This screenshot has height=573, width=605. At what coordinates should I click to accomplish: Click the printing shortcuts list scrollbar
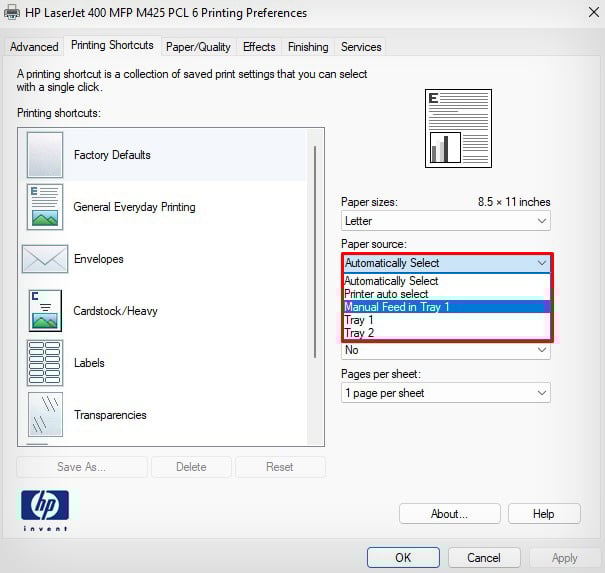point(315,252)
